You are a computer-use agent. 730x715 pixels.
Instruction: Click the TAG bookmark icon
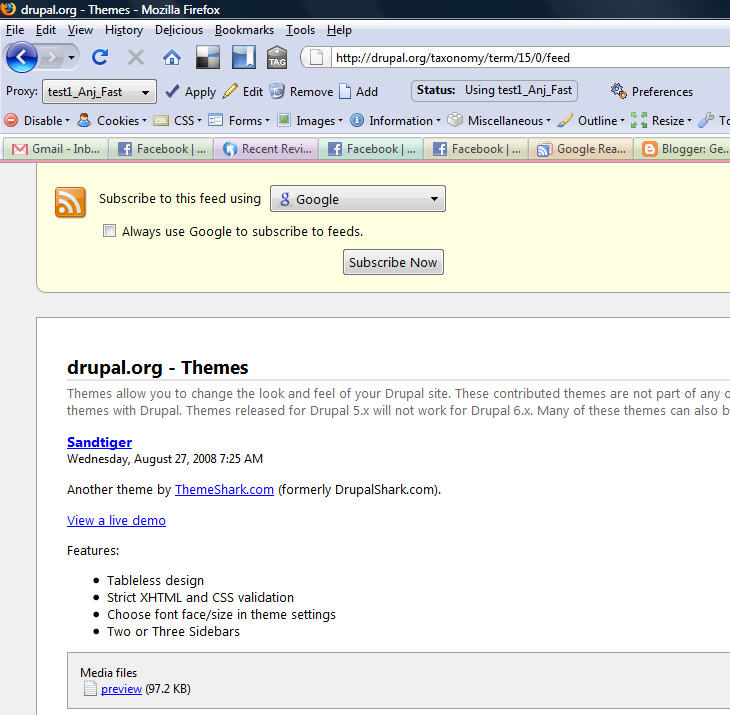coord(277,58)
